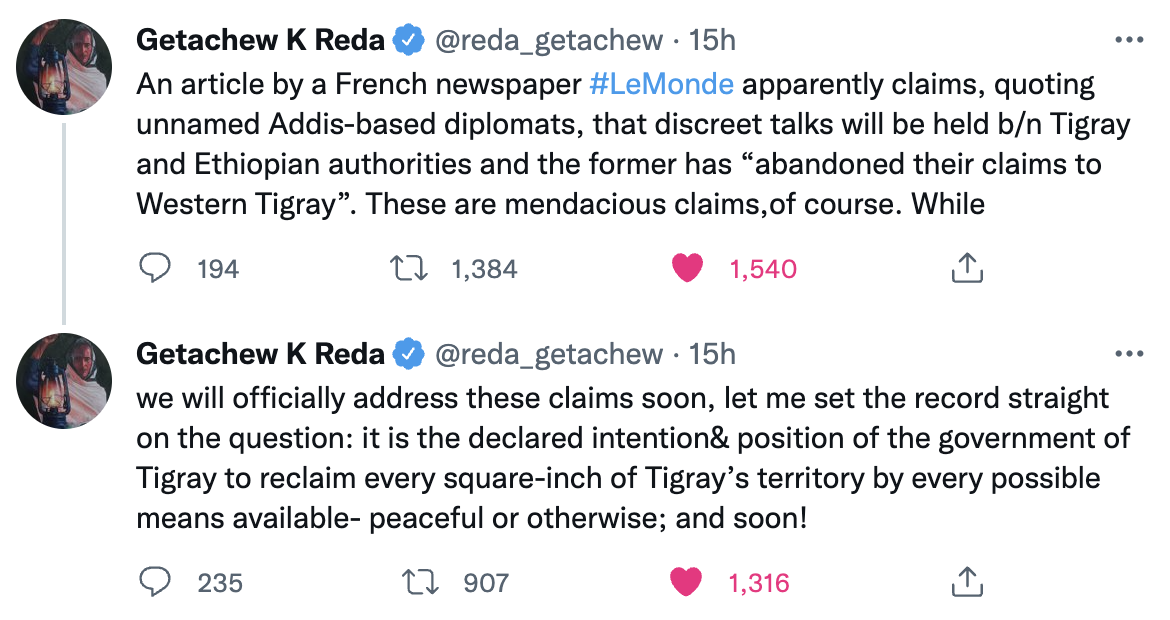The width and height of the screenshot is (1170, 620).
Task: Click the verified badge on first tweet
Action: [406, 41]
